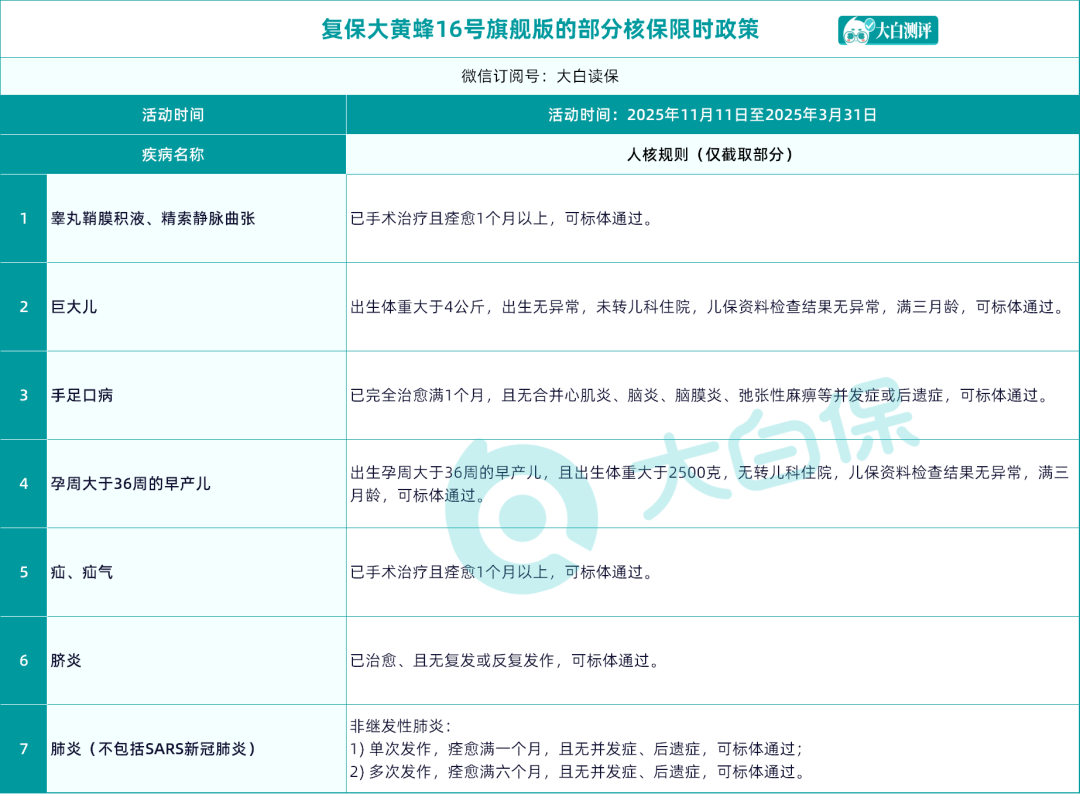Select the 人核规则（仅截取部分）column header
Image resolution: width=1080 pixels, height=794 pixels.
pos(712,155)
